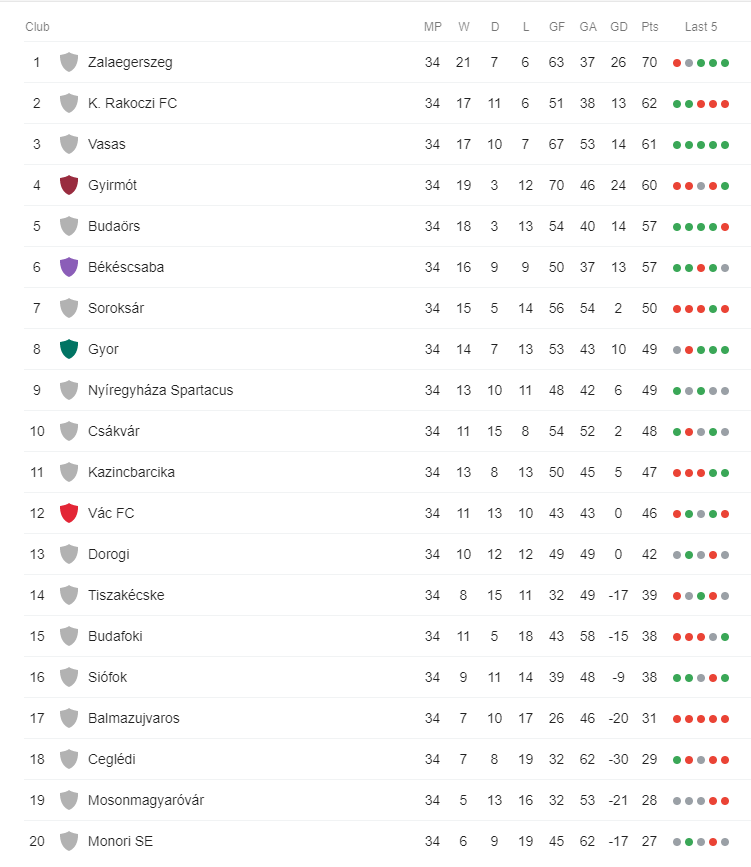Open the Nyíregyháza Spartacus team link
The height and width of the screenshot is (867, 751).
click(160, 390)
